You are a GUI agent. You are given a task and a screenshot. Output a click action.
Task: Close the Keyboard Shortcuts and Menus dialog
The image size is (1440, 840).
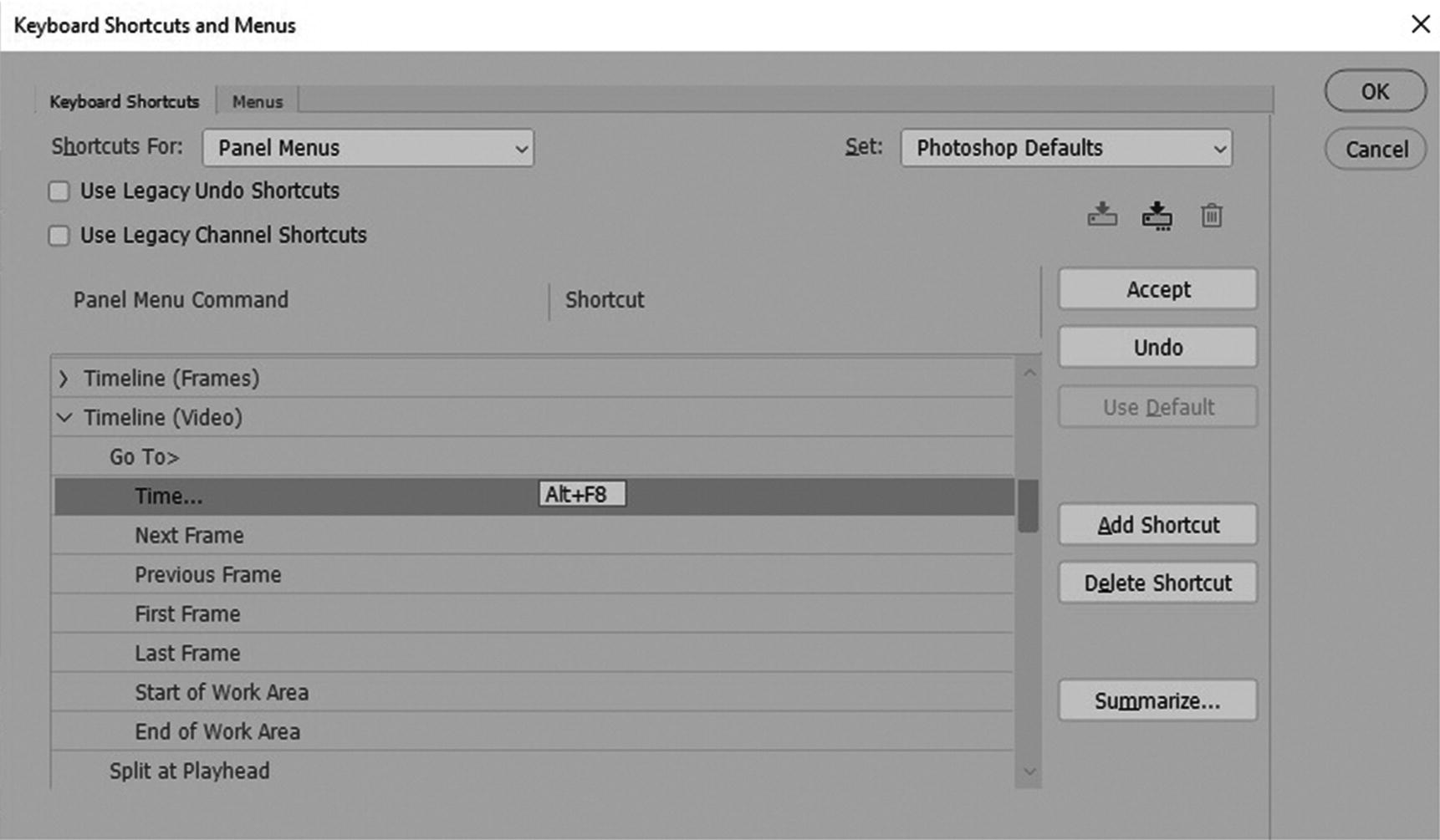tap(1420, 24)
